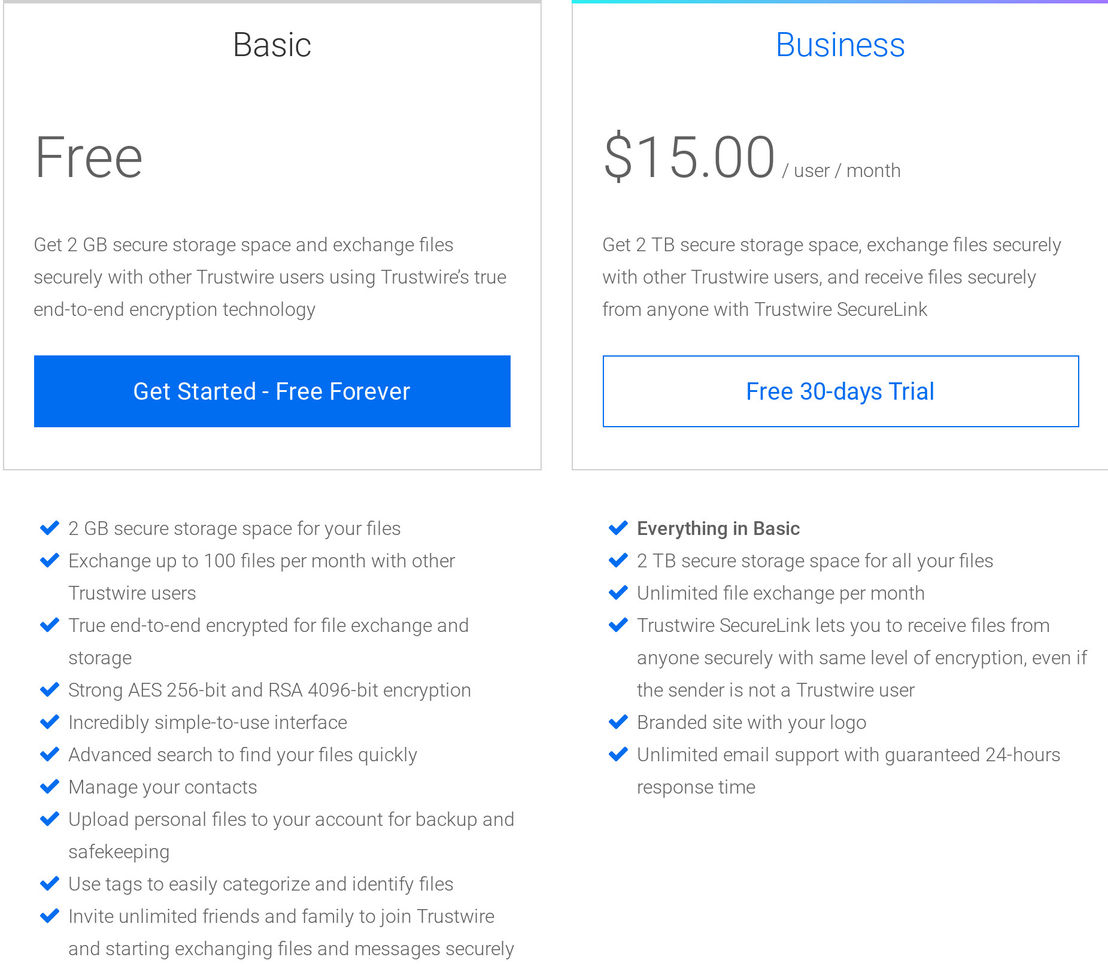Click checkmark beside Incredibly simple-to-use interface
The height and width of the screenshot is (973, 1108).
coord(49,722)
